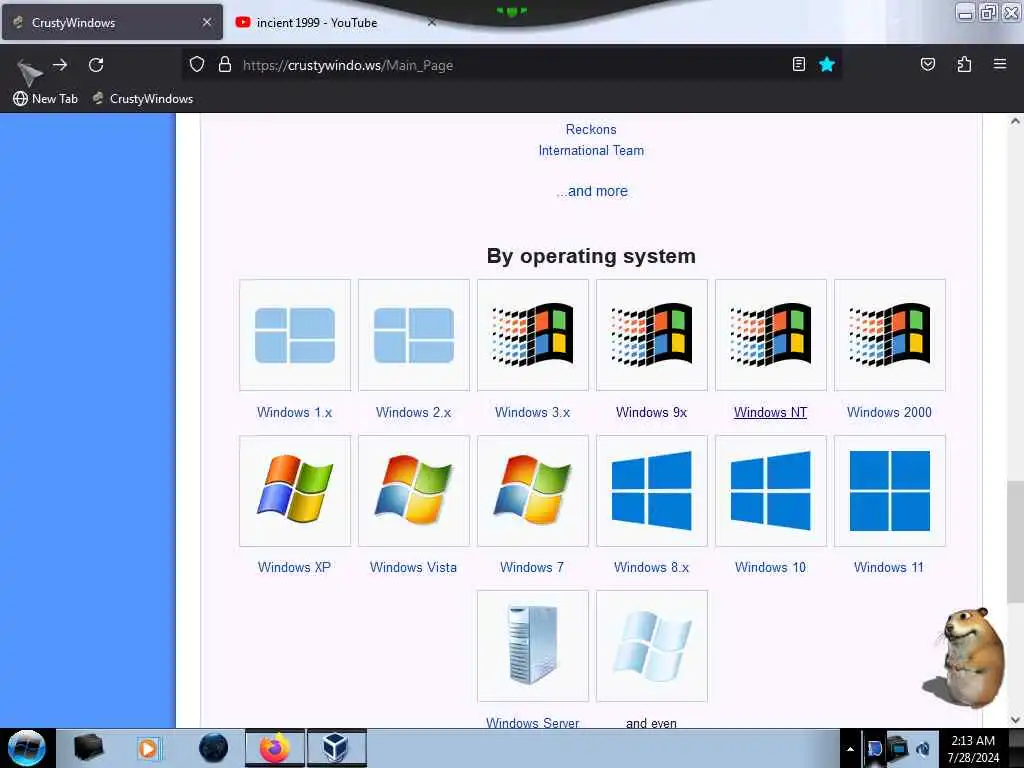Open the Windows XP text link
This screenshot has height=768, width=1024.
click(x=295, y=567)
